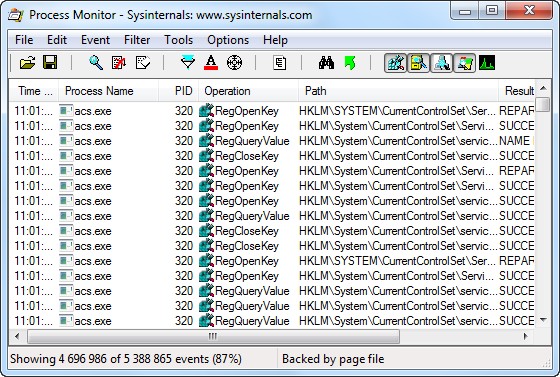Open the Highlight icon with red A
The height and width of the screenshot is (377, 560).
[211, 63]
